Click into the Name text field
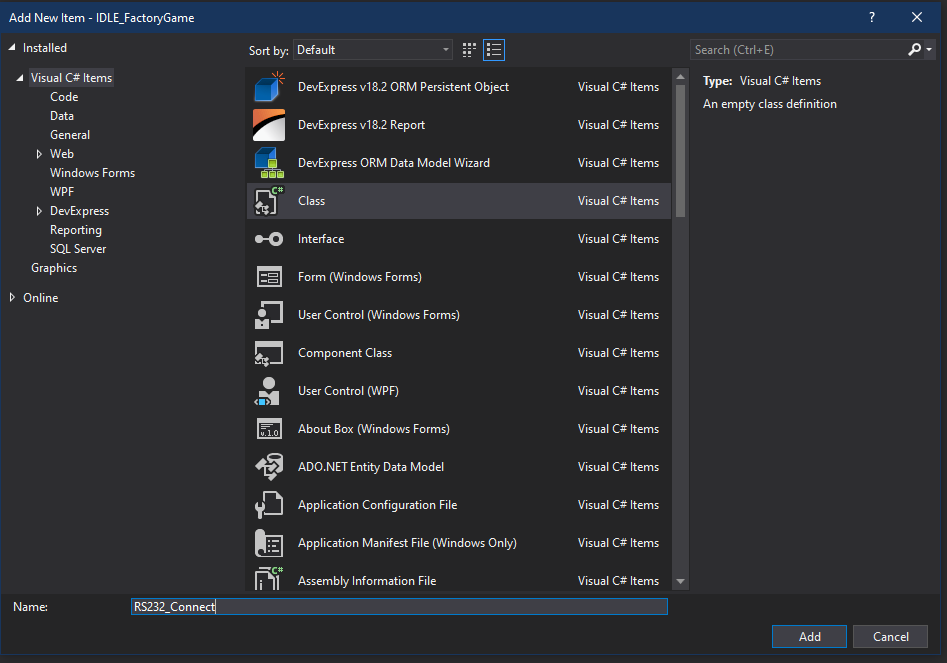The height and width of the screenshot is (663, 947). [x=400, y=607]
